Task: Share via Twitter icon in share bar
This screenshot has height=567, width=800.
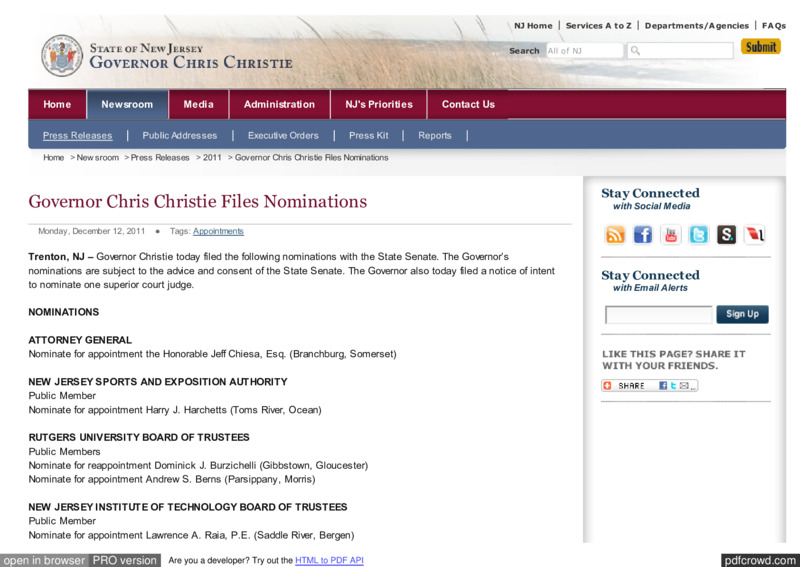Action: pos(673,386)
